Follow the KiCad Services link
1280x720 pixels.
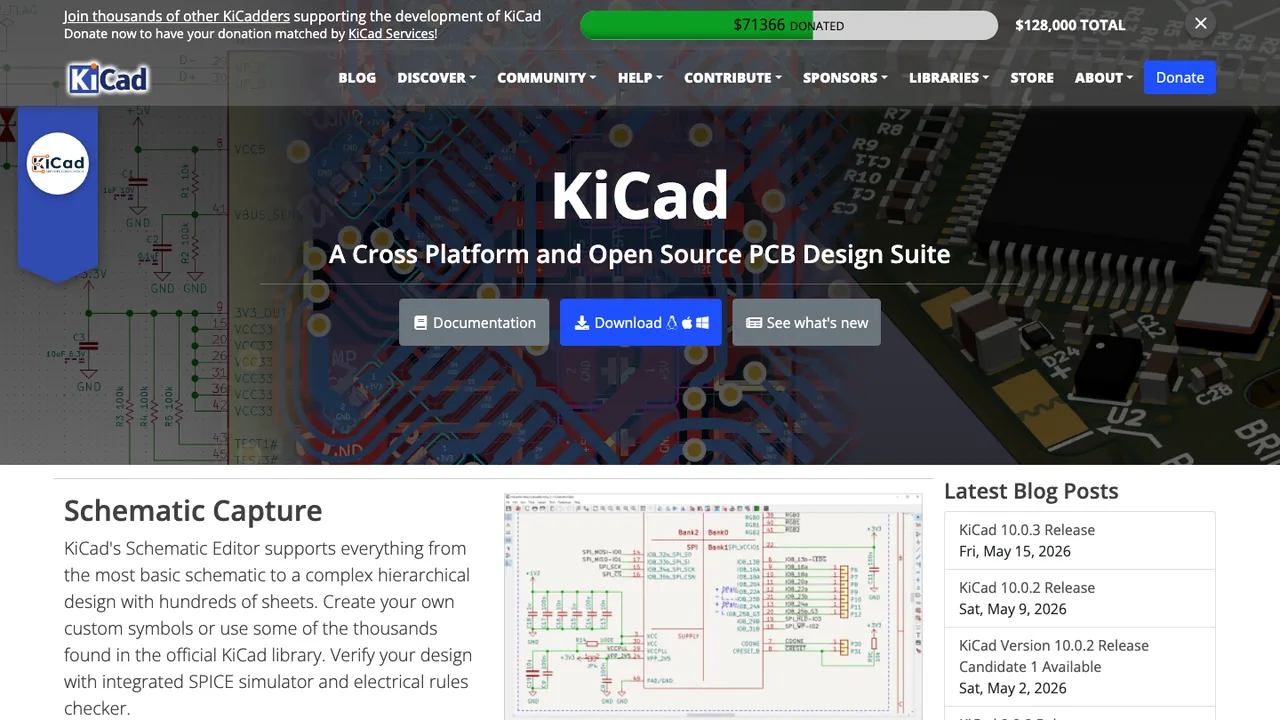[x=391, y=33]
